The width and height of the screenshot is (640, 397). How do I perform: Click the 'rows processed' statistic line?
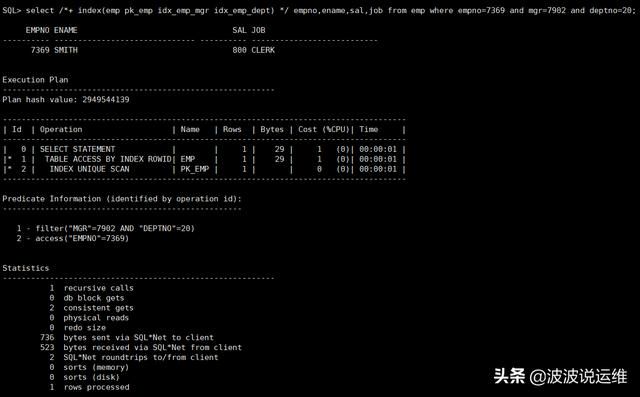click(x=89, y=387)
